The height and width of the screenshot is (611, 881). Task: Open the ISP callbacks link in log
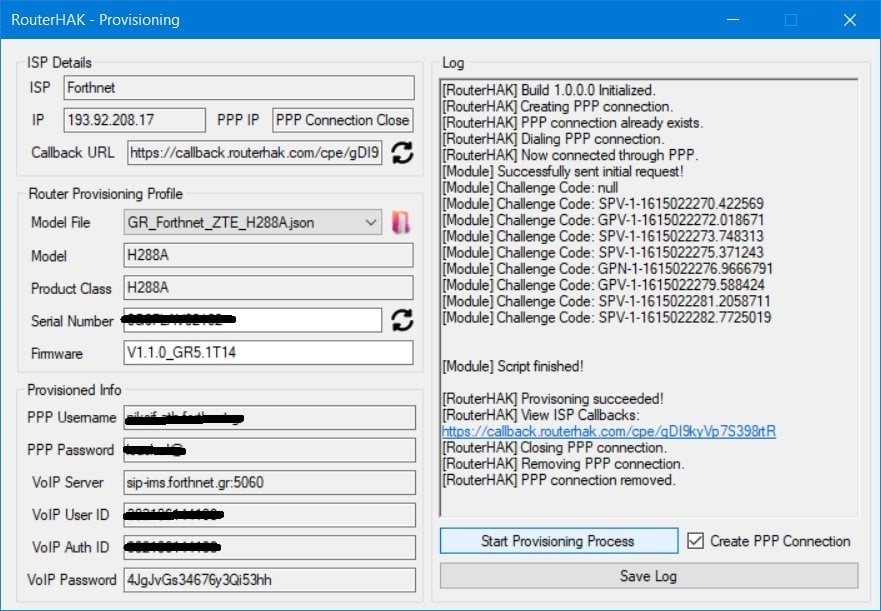click(608, 431)
